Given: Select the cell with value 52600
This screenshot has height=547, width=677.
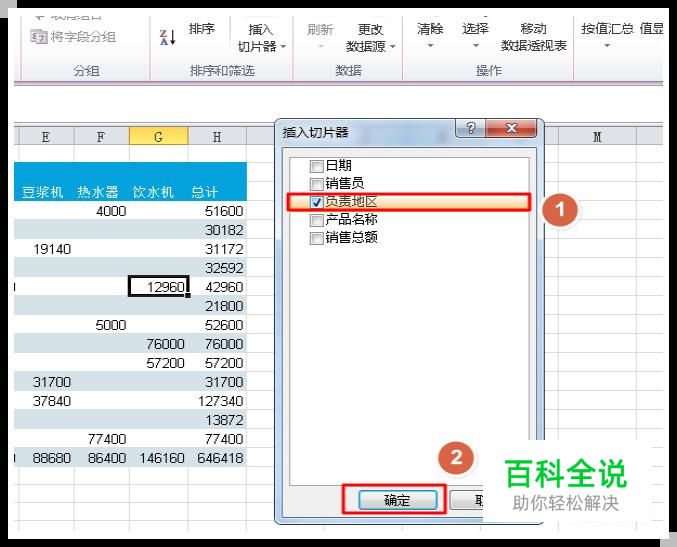Looking at the screenshot, I should click(x=217, y=325).
